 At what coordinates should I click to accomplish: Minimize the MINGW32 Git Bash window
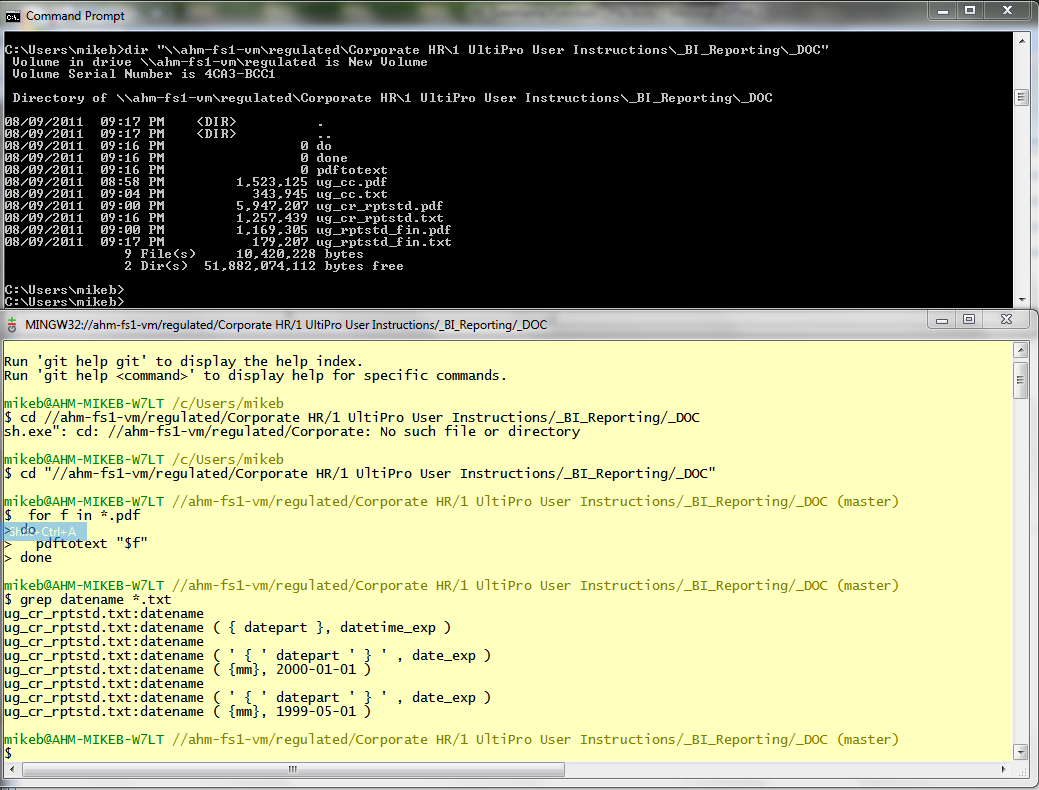click(941, 318)
